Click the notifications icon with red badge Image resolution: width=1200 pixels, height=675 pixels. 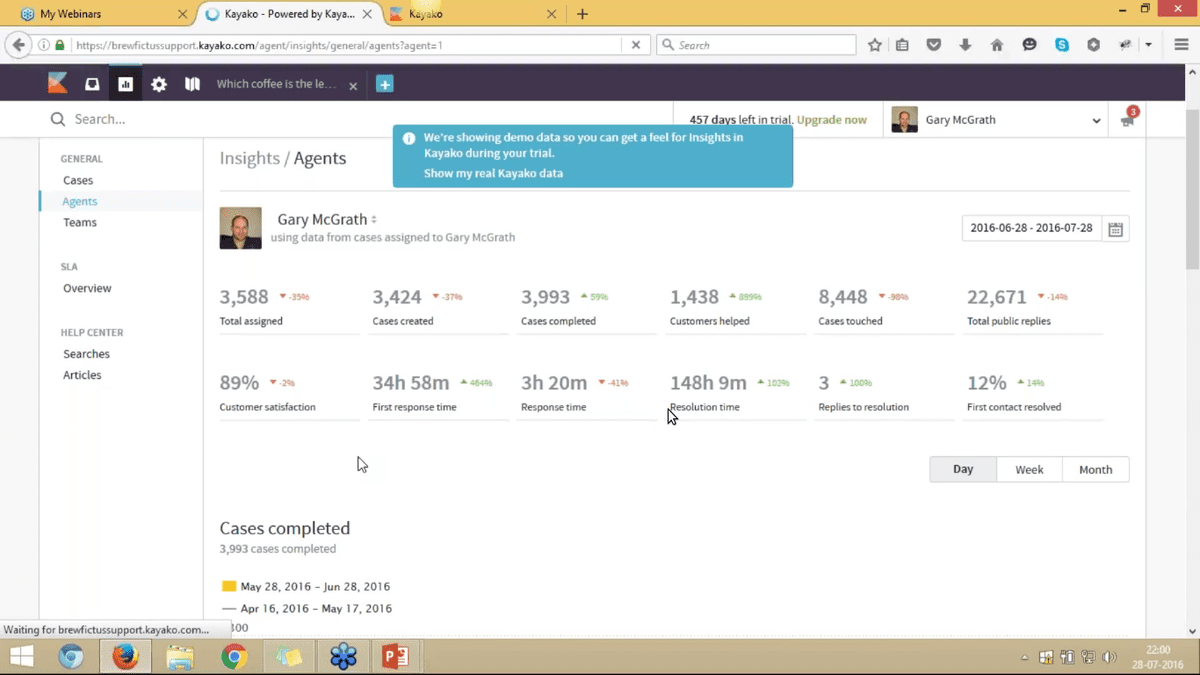click(x=1128, y=119)
